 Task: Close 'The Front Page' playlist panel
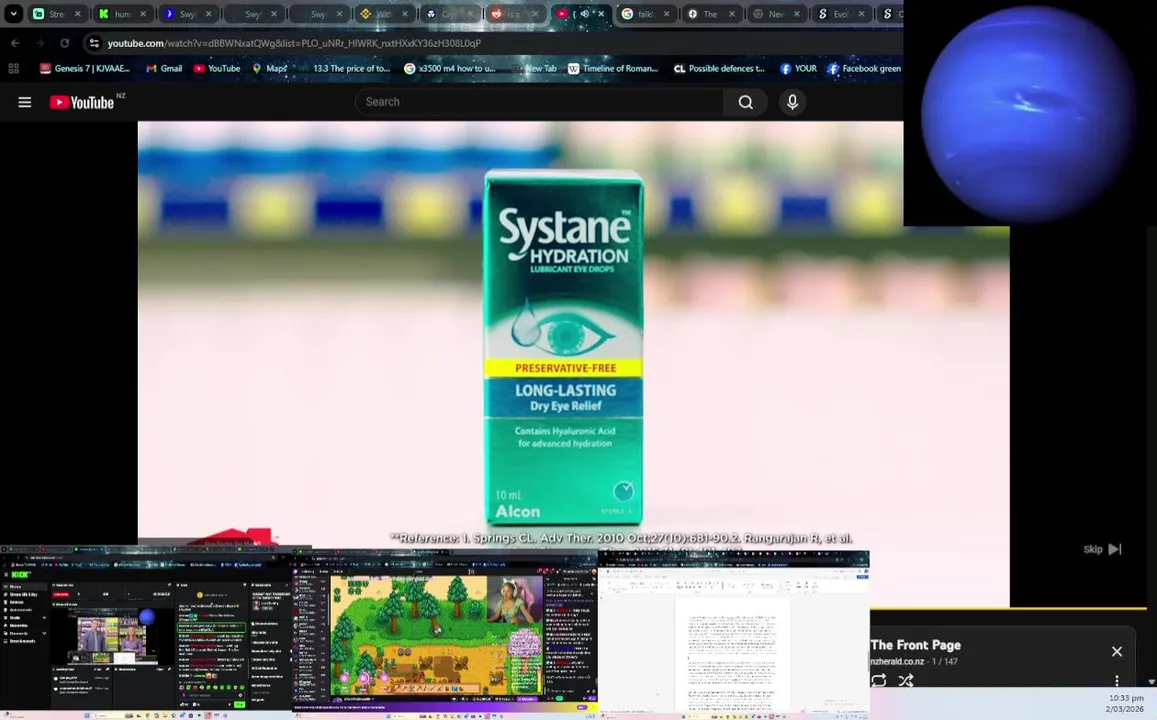tap(1116, 651)
